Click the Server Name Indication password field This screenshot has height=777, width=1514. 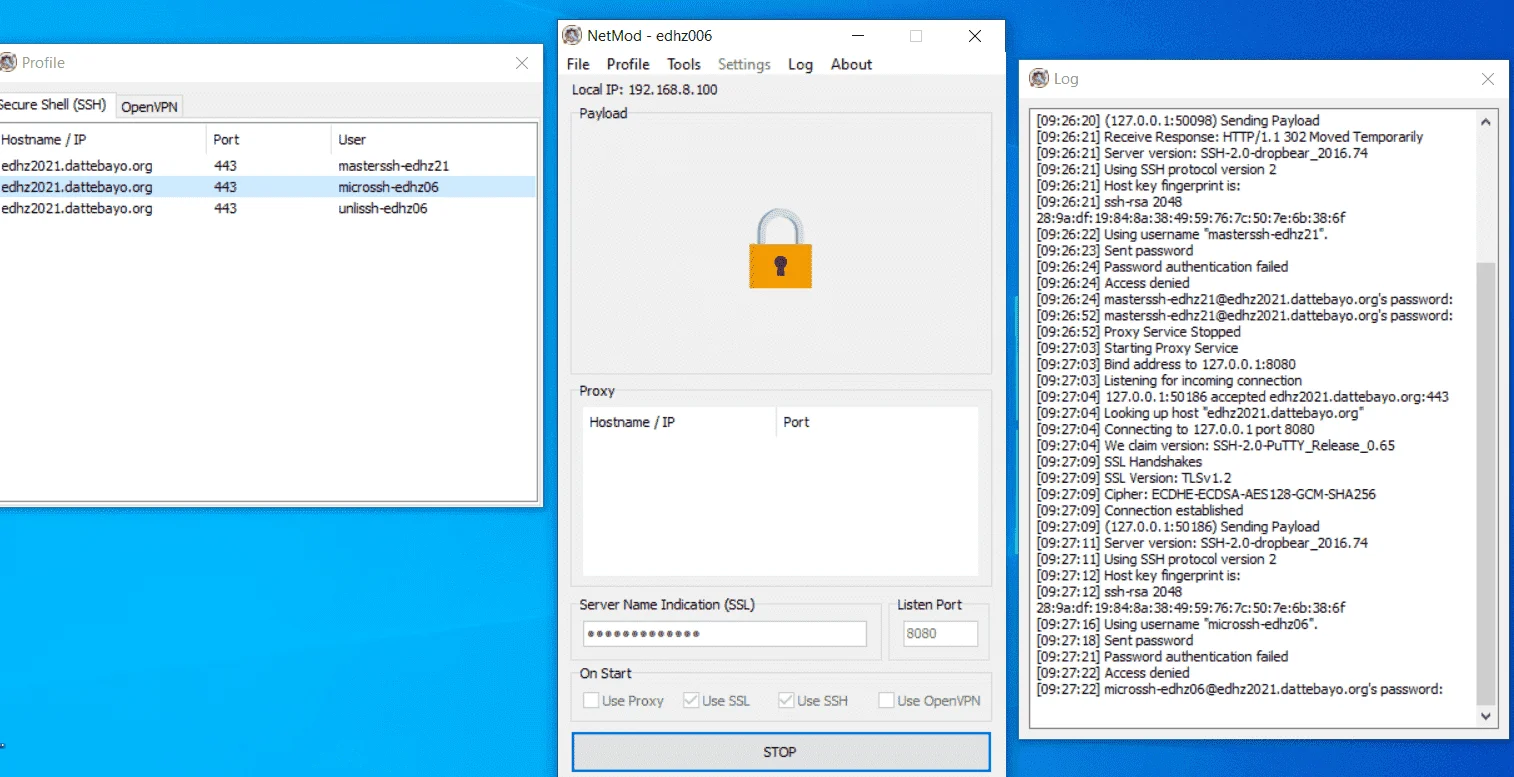point(725,634)
